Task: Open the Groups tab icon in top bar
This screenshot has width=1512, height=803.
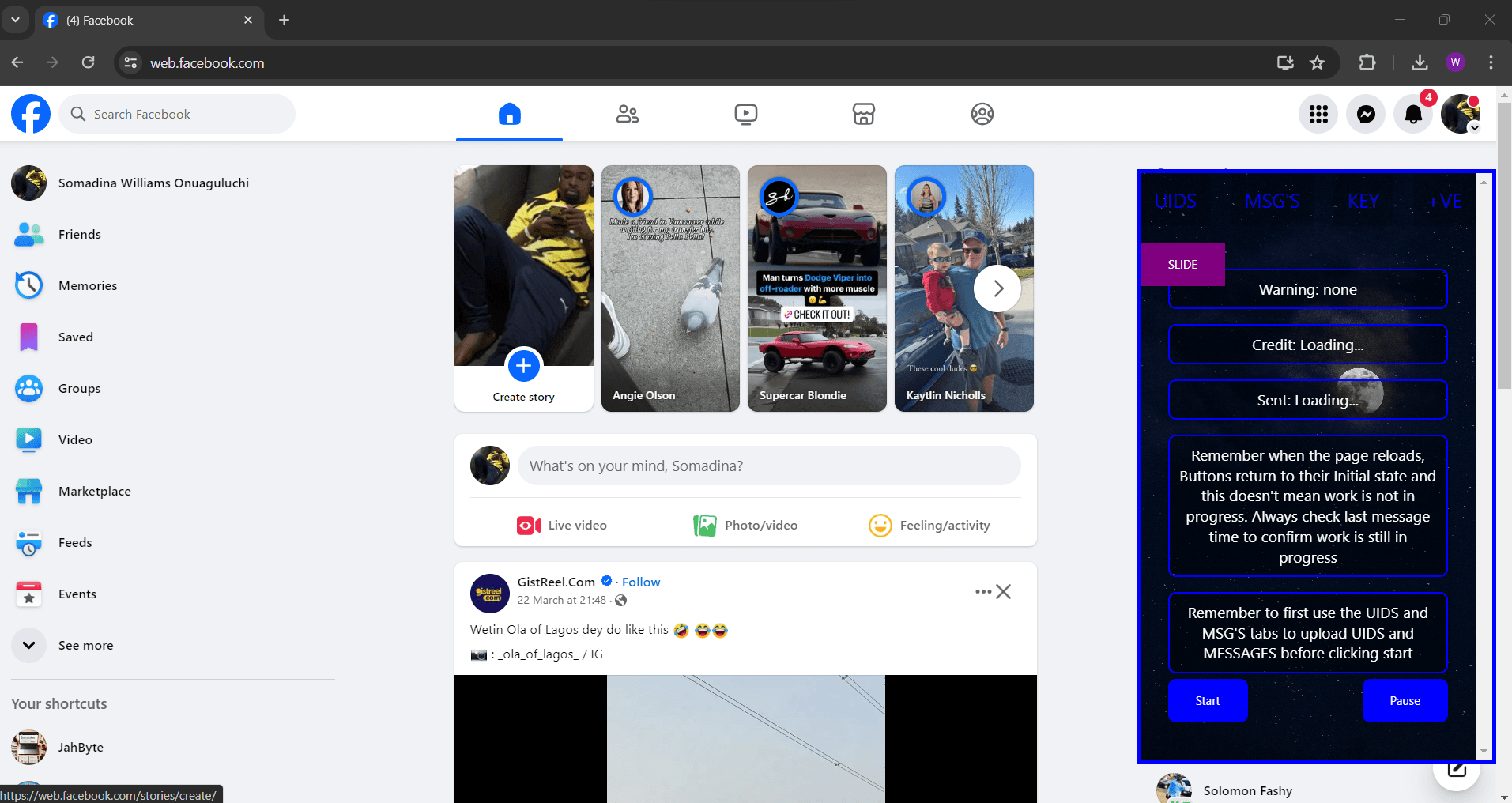Action: coord(982,114)
